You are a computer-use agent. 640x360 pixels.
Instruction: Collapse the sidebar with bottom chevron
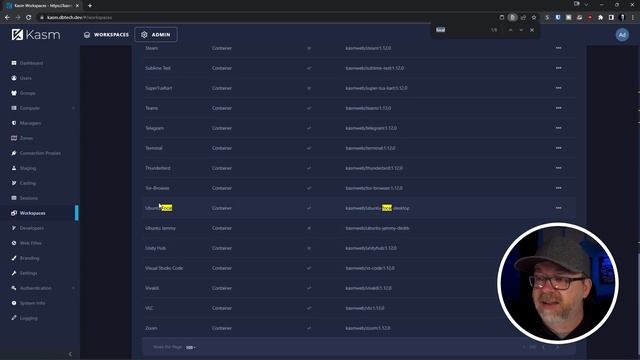[70, 354]
